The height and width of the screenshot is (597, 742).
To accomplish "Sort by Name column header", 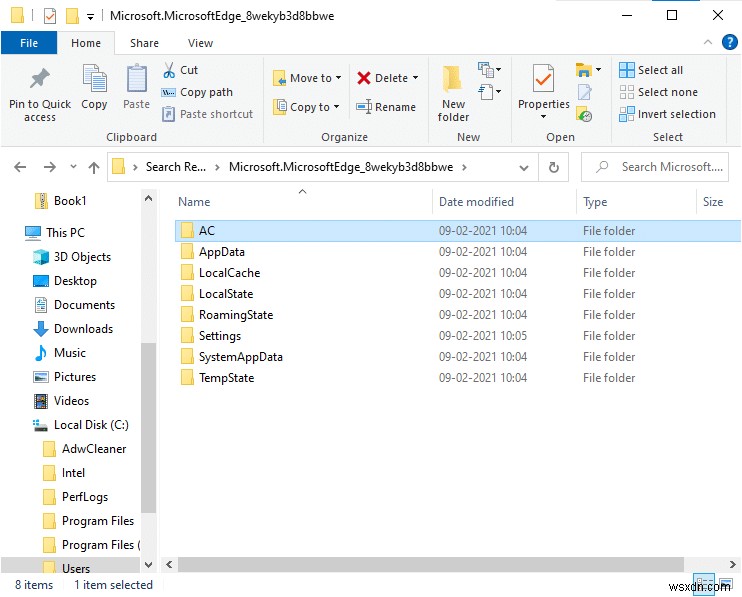I will (194, 202).
